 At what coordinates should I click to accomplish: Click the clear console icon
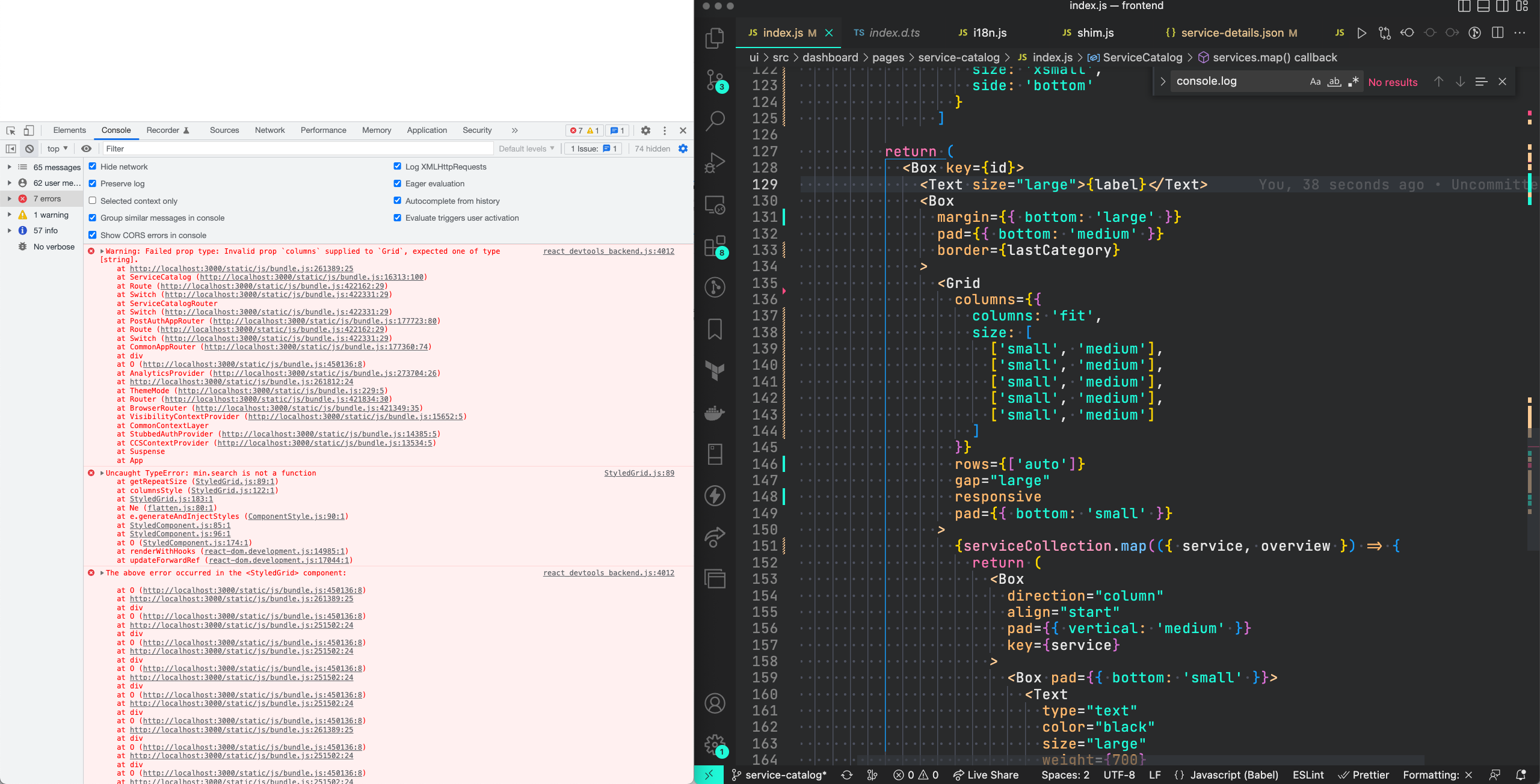tap(29, 149)
